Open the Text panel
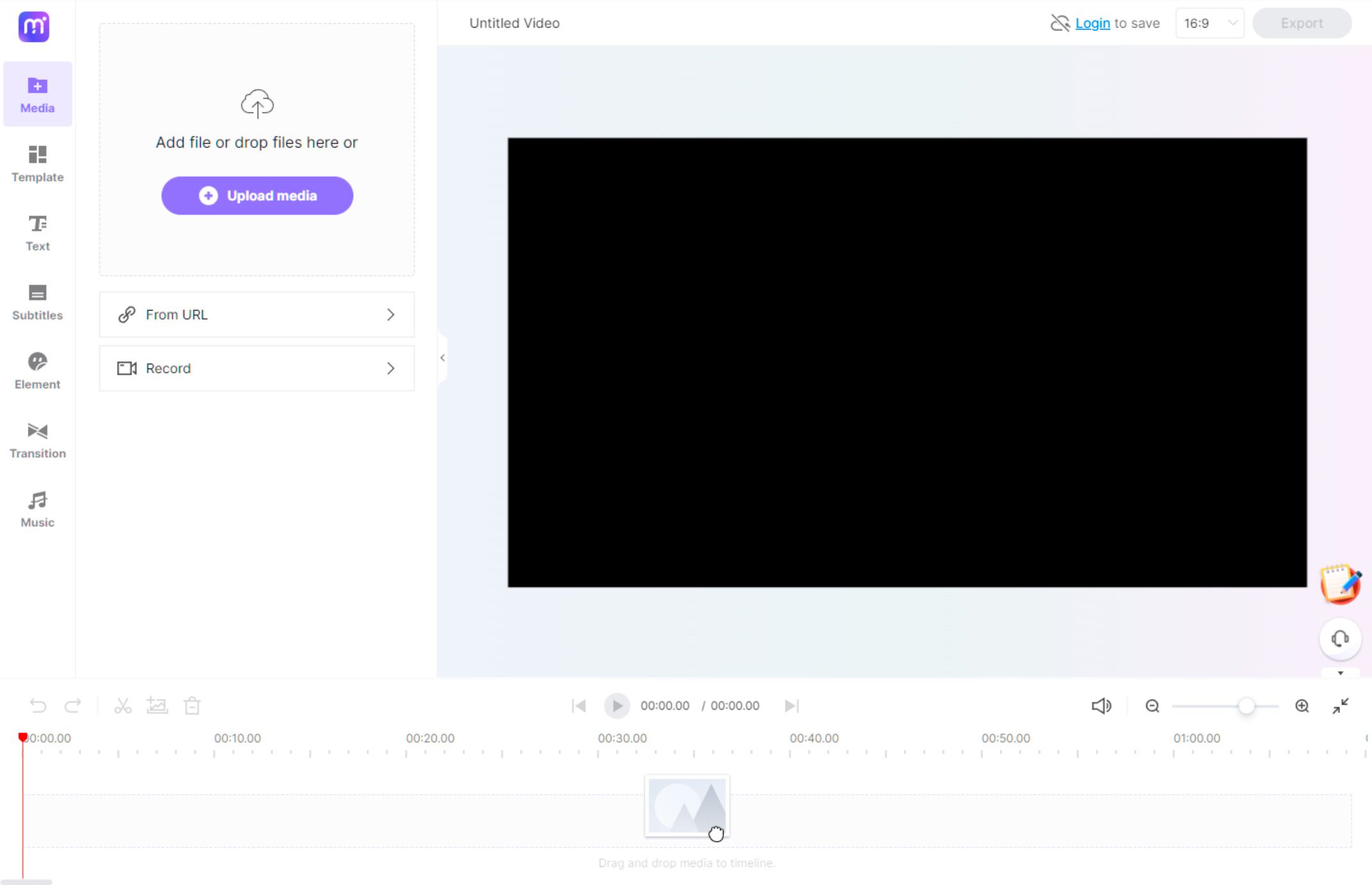Viewport: 1372px width, 885px height. [37, 232]
